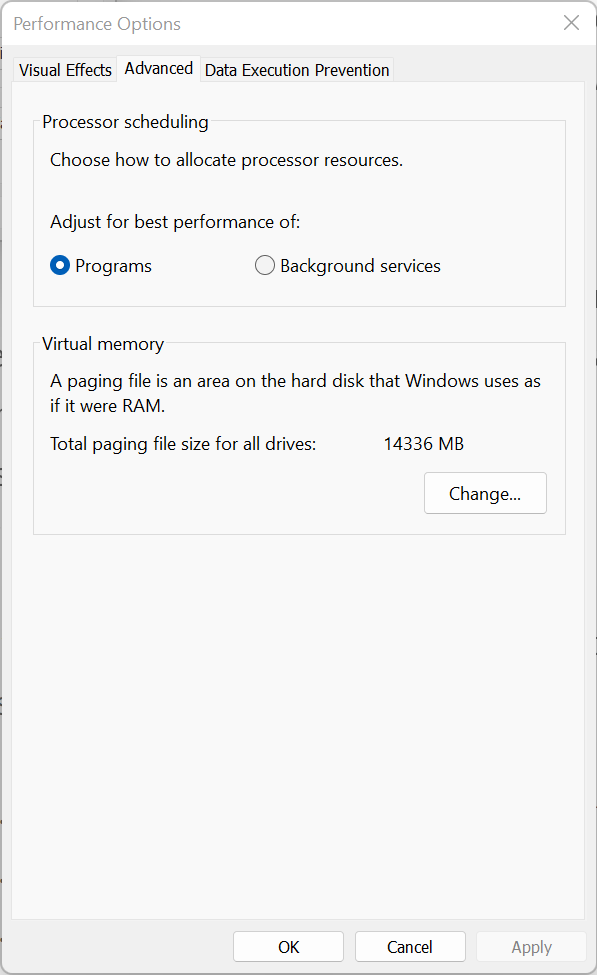
Task: Choose the Background services radio circle
Action: click(x=265, y=266)
